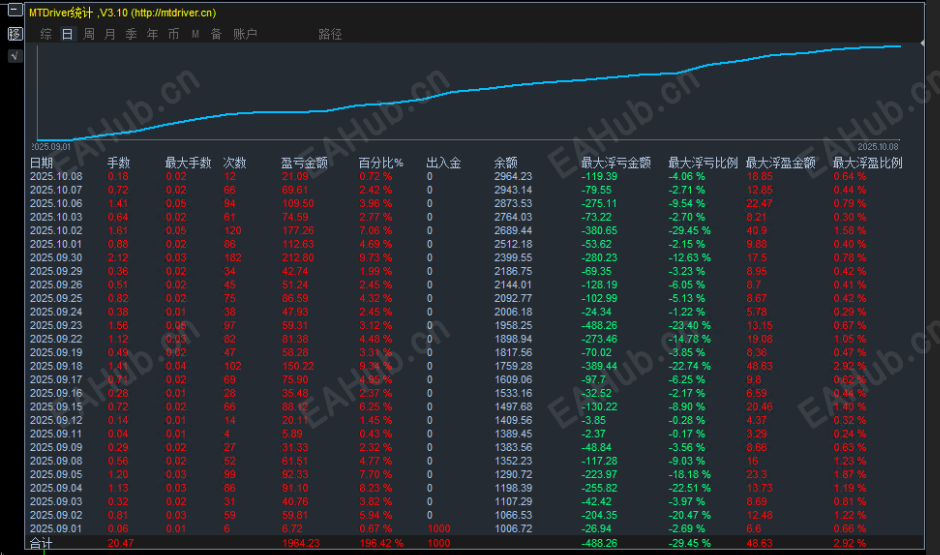Click the 最大浮亏金额 column header
This screenshot has height=555, width=940.
(x=616, y=162)
